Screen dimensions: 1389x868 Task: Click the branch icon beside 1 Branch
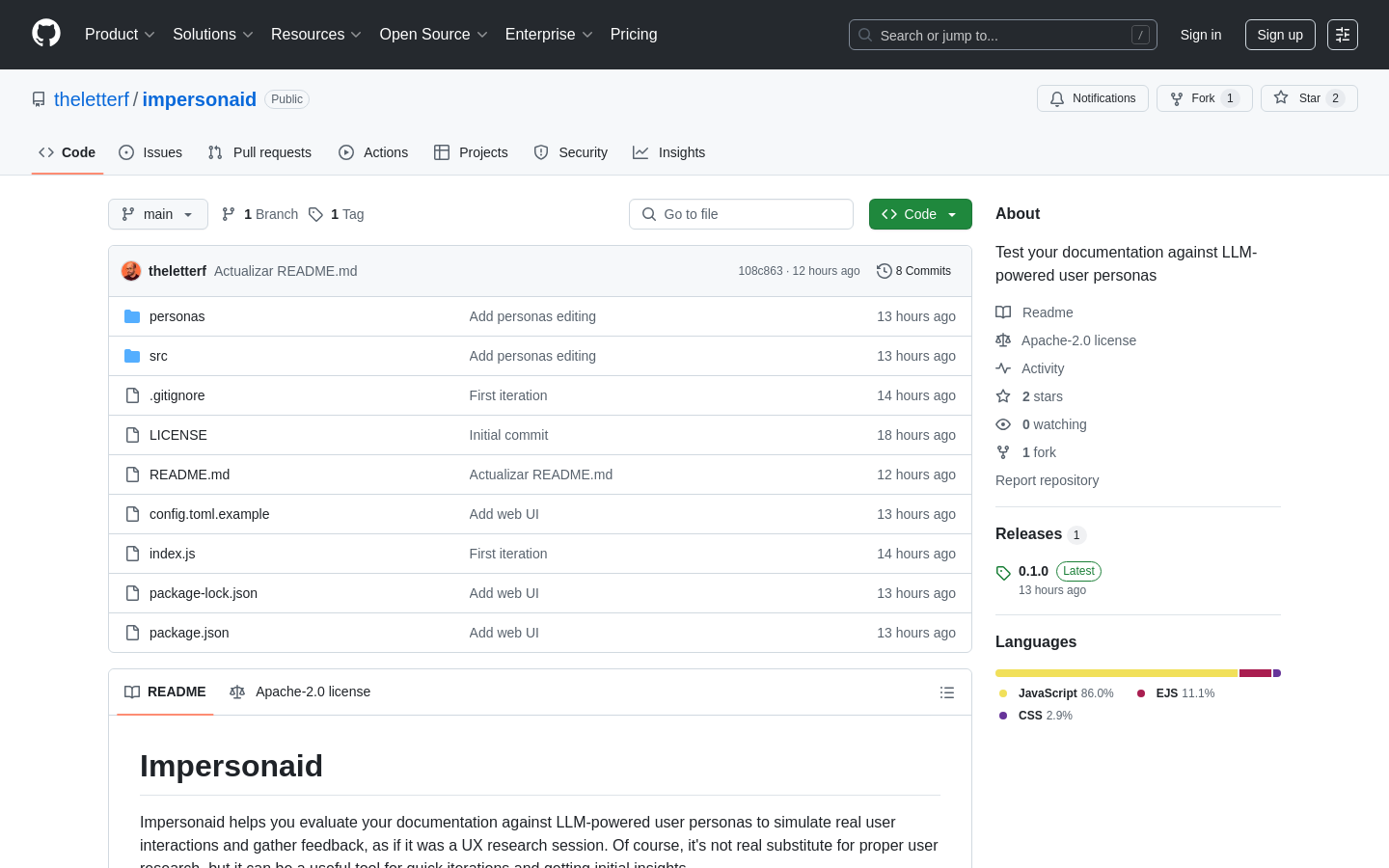click(229, 214)
